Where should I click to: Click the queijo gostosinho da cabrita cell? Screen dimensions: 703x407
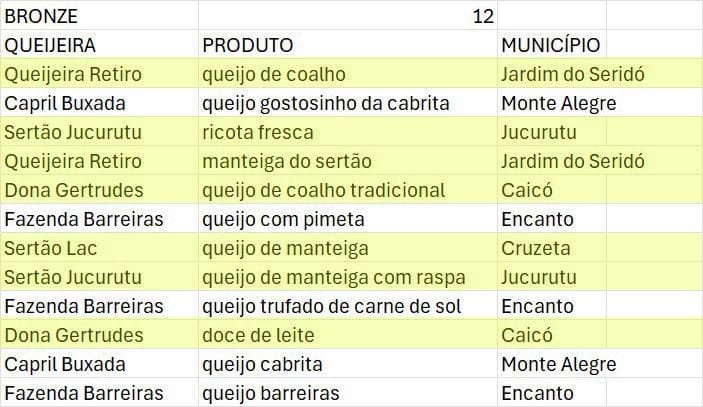click(326, 103)
